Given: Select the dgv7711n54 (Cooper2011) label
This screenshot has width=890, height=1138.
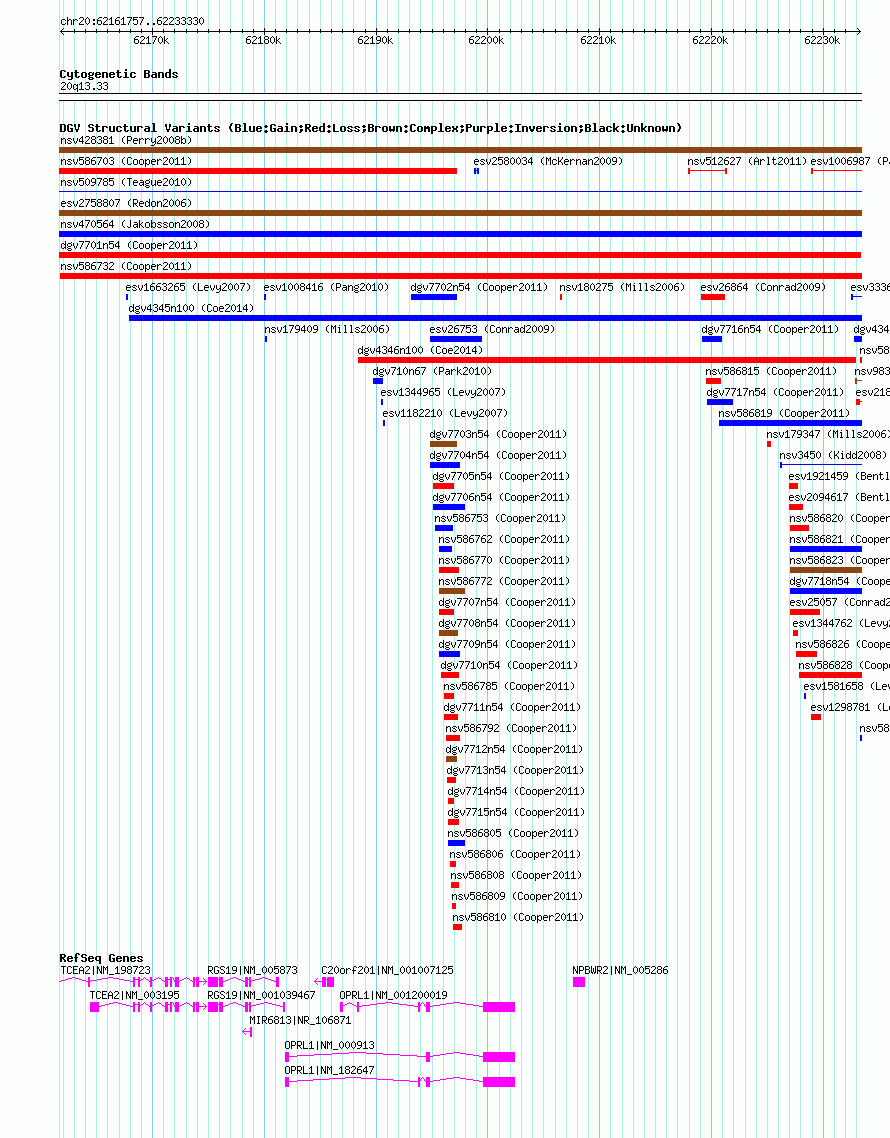Looking at the screenshot, I should pos(513,708).
